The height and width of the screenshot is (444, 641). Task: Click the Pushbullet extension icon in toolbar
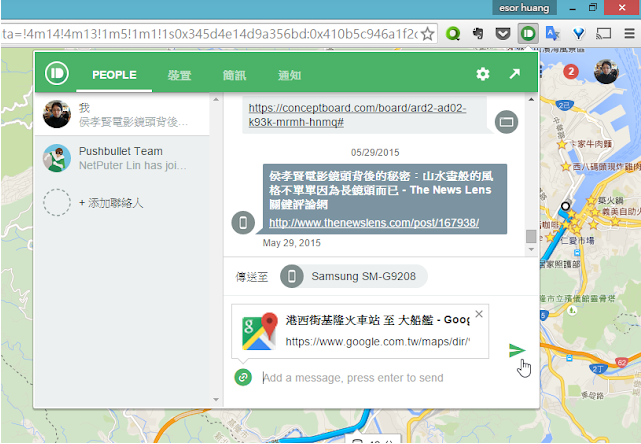(x=528, y=33)
